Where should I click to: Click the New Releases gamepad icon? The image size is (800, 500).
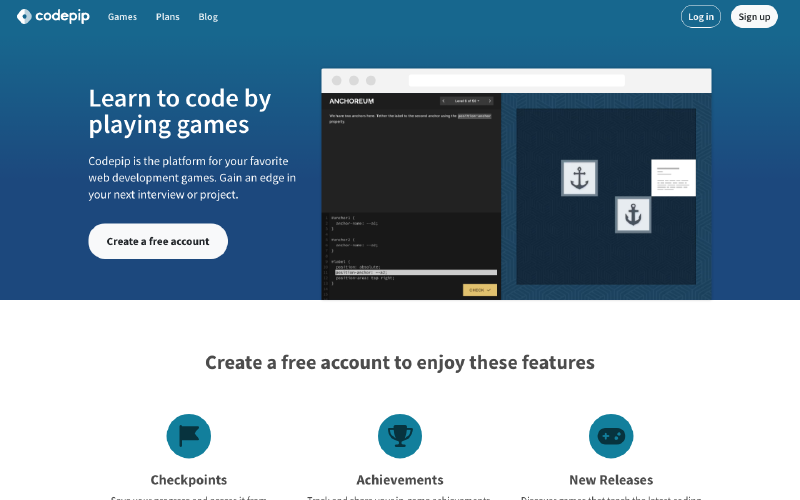611,436
